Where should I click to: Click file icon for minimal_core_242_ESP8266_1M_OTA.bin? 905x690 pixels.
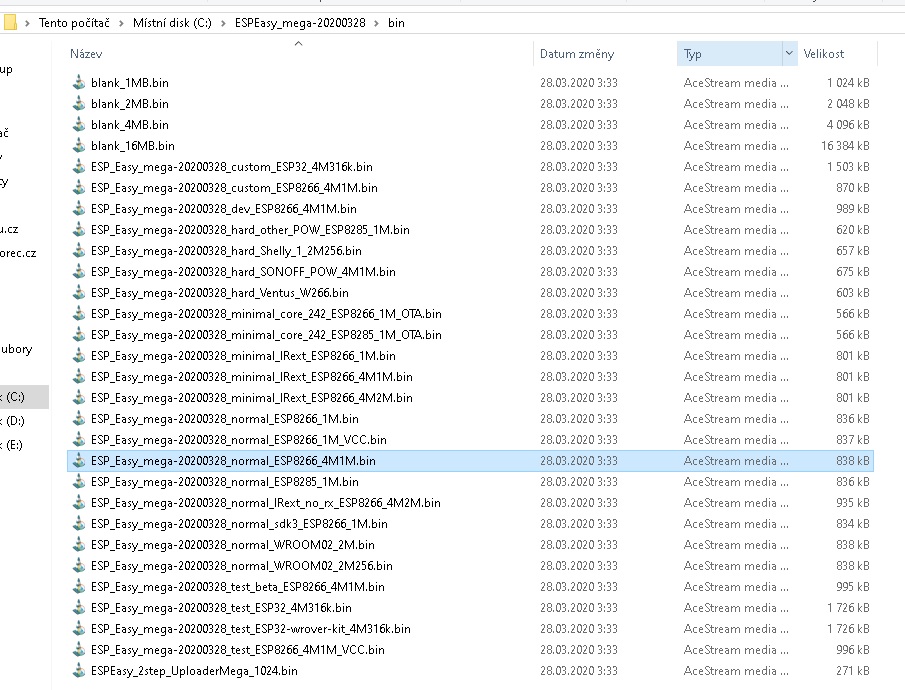click(79, 314)
